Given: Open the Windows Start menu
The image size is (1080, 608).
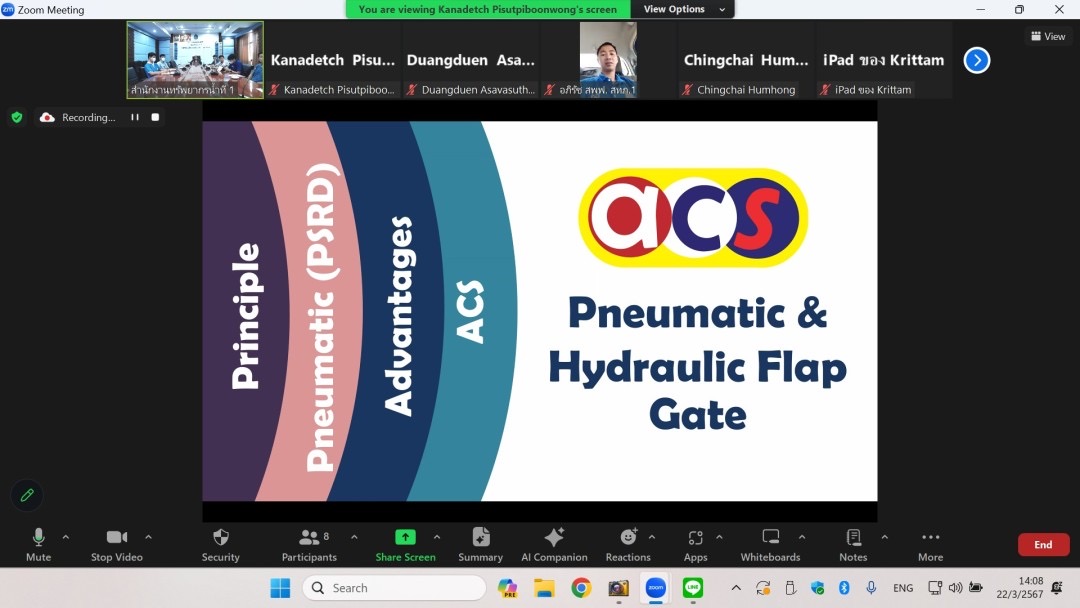Looking at the screenshot, I should point(280,588).
